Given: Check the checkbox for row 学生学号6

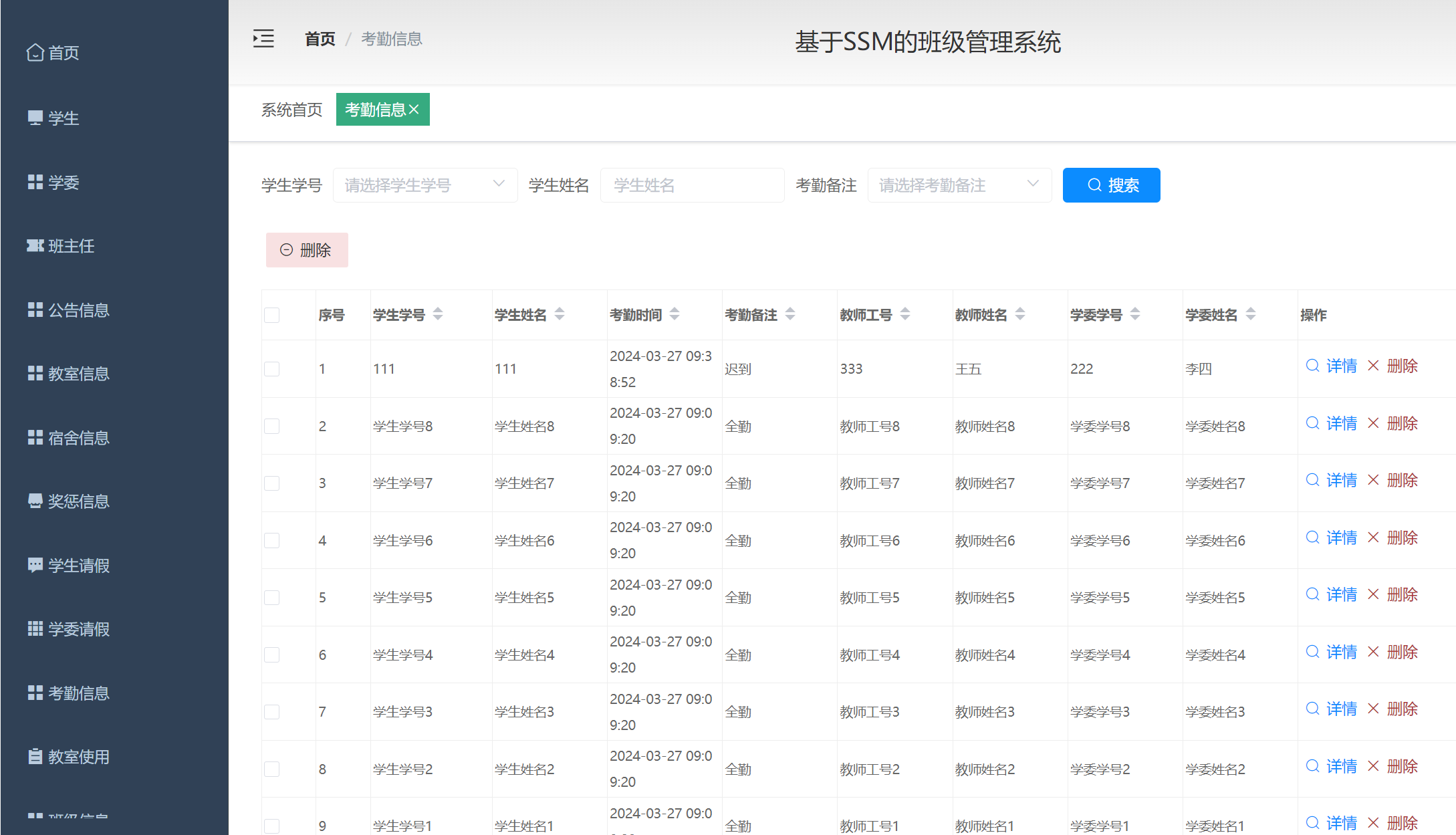Looking at the screenshot, I should [271, 540].
